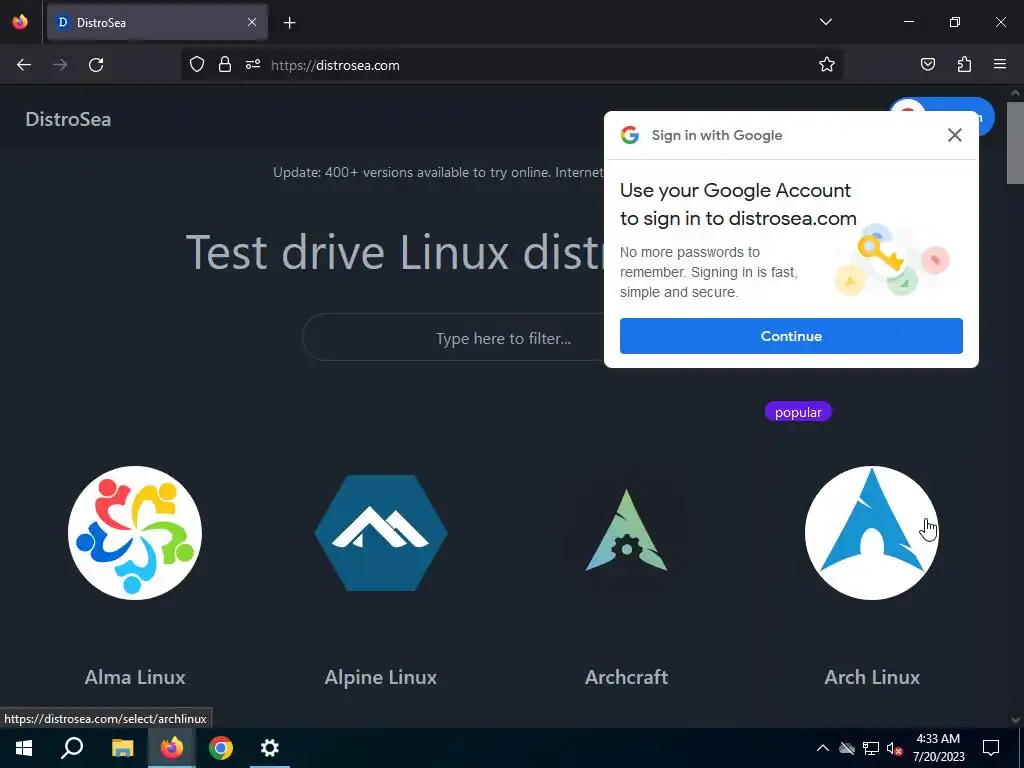Go back to the previous page
Screen dimensions: 1024x768
[x=24, y=65]
